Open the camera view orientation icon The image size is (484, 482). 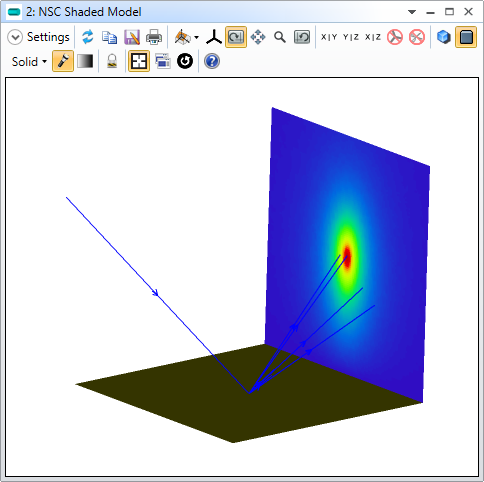(x=182, y=37)
